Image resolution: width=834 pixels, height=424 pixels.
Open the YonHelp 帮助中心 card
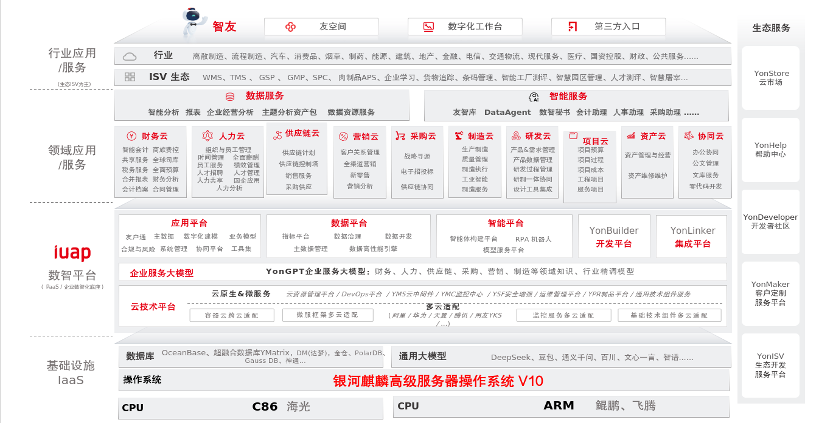[x=771, y=149]
